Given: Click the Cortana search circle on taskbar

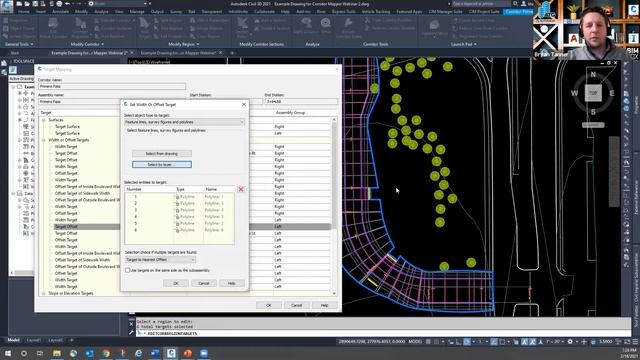Looking at the screenshot, I should [24, 353].
